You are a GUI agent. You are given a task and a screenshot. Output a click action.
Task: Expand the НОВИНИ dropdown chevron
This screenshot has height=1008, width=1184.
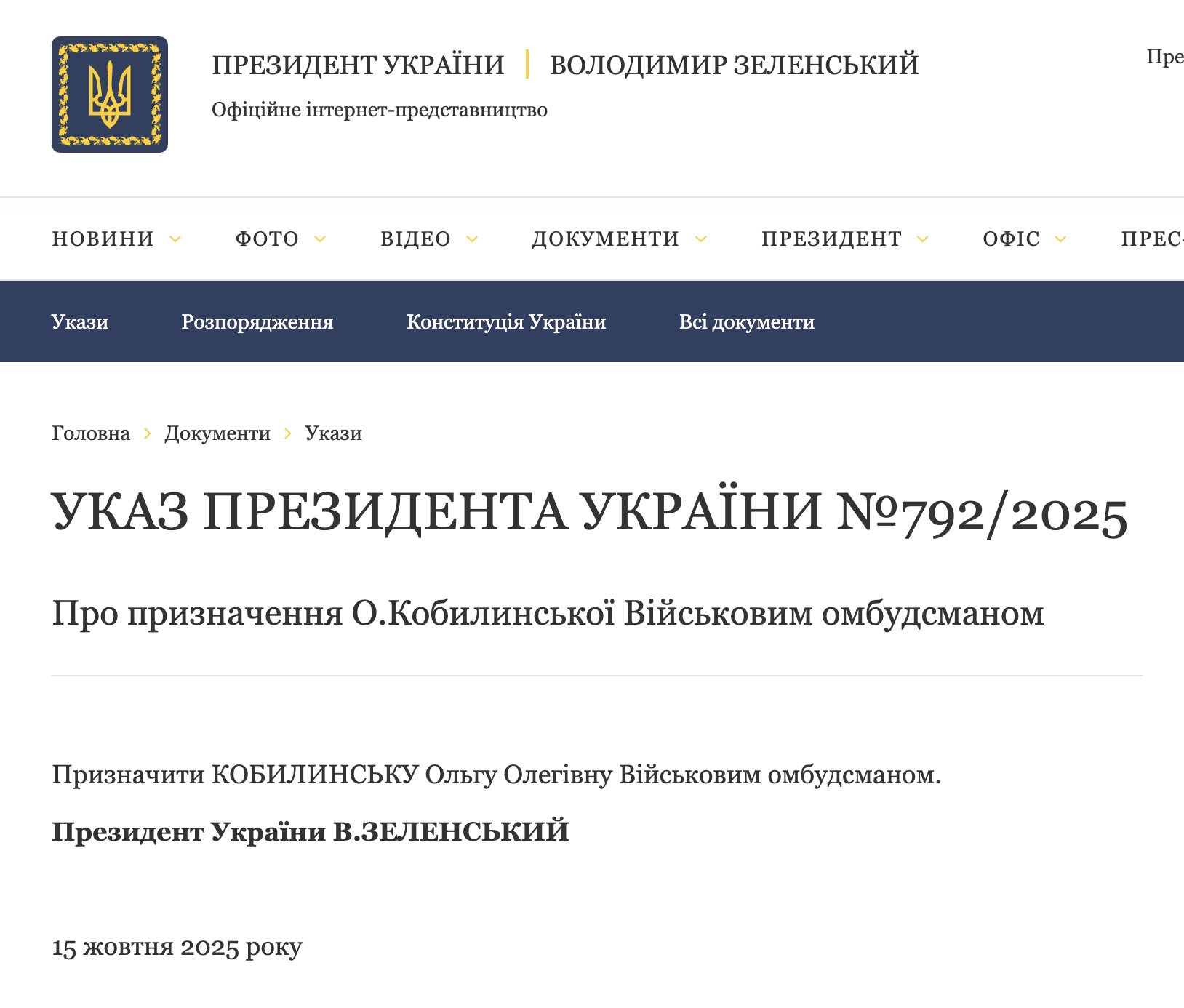[175, 239]
